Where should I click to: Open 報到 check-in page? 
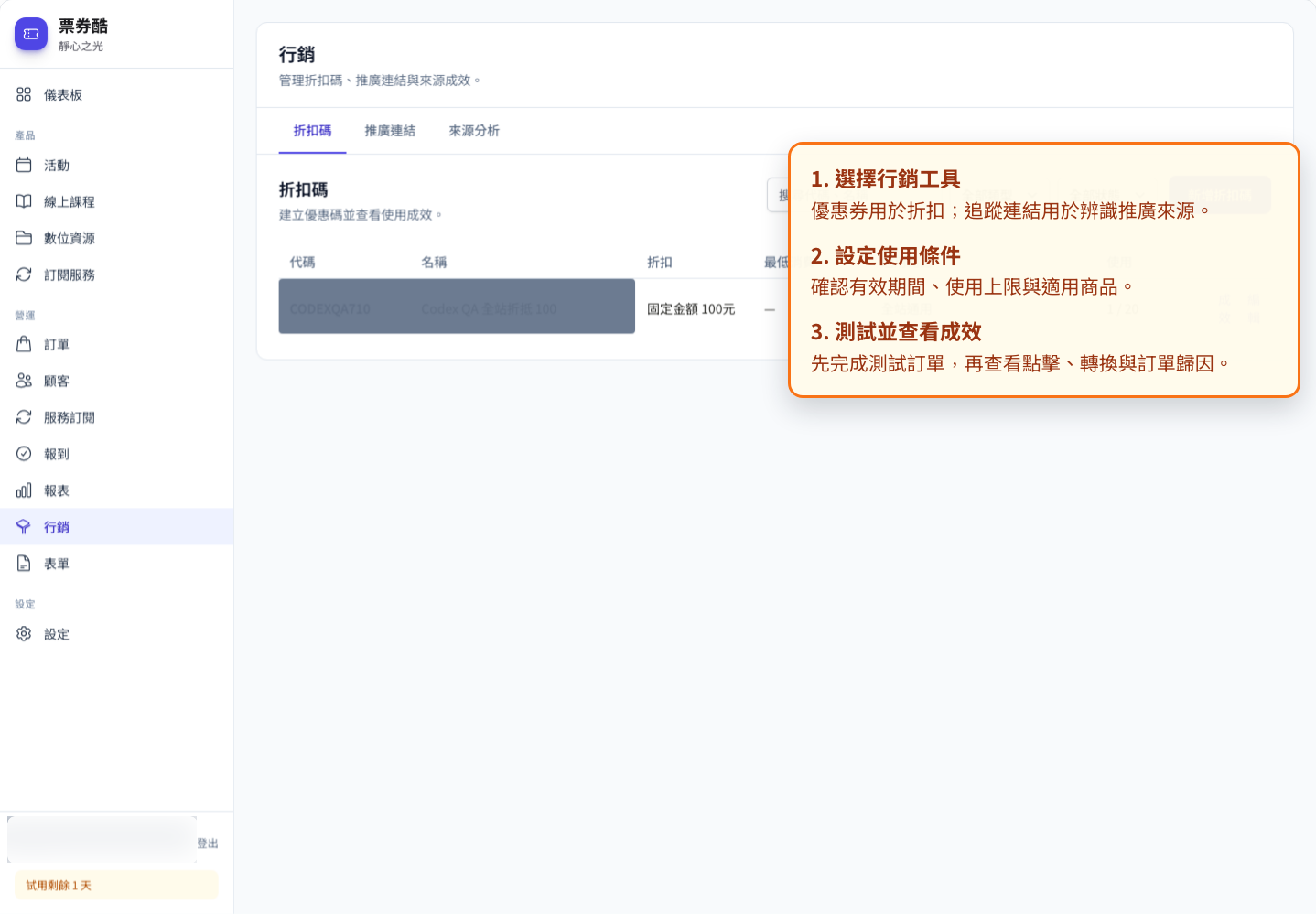pos(116,455)
